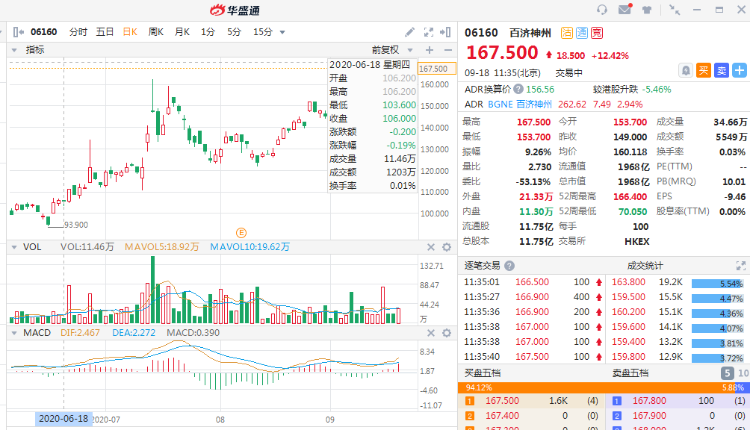Set a price alert with bell icon
Image resolution: width=750 pixels, height=430 pixels.
(x=685, y=71)
